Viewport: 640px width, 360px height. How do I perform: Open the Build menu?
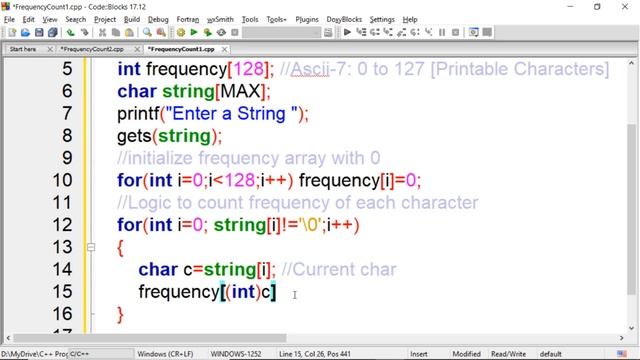[132, 19]
